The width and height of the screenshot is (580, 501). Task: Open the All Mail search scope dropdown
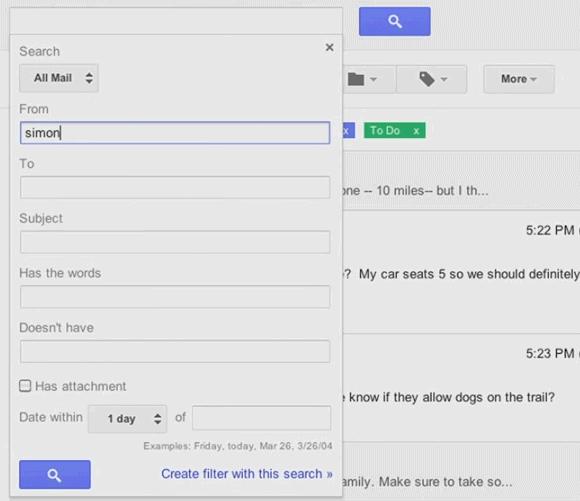click(x=59, y=78)
